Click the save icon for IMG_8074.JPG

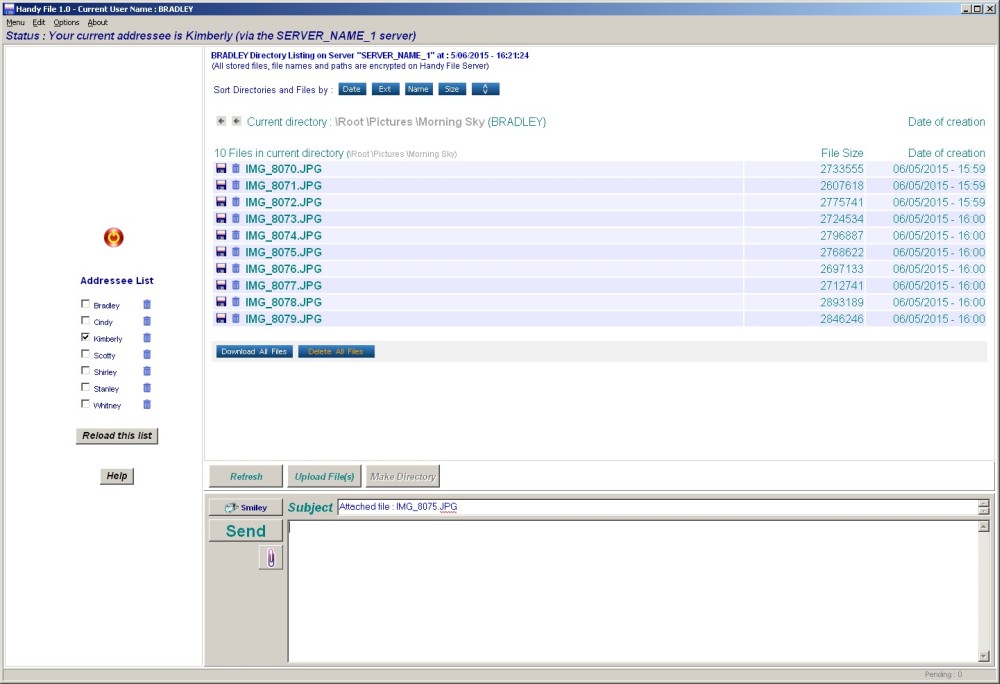221,235
